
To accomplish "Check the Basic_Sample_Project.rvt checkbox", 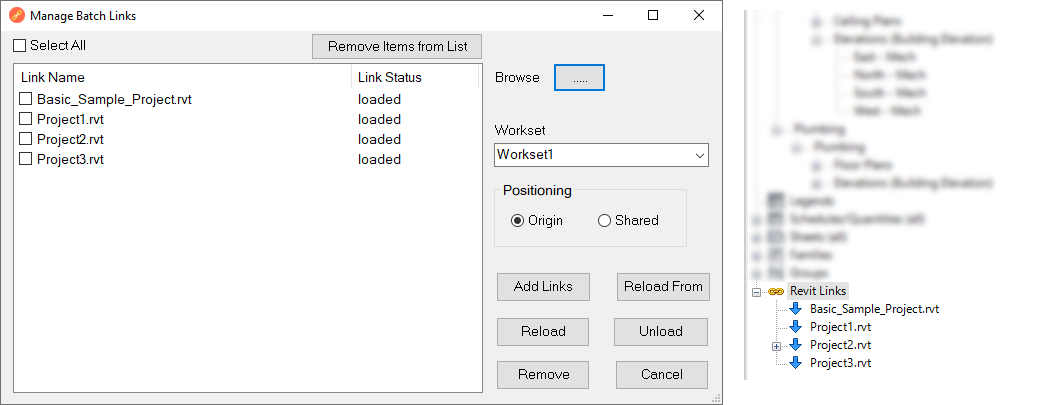I will [26, 100].
